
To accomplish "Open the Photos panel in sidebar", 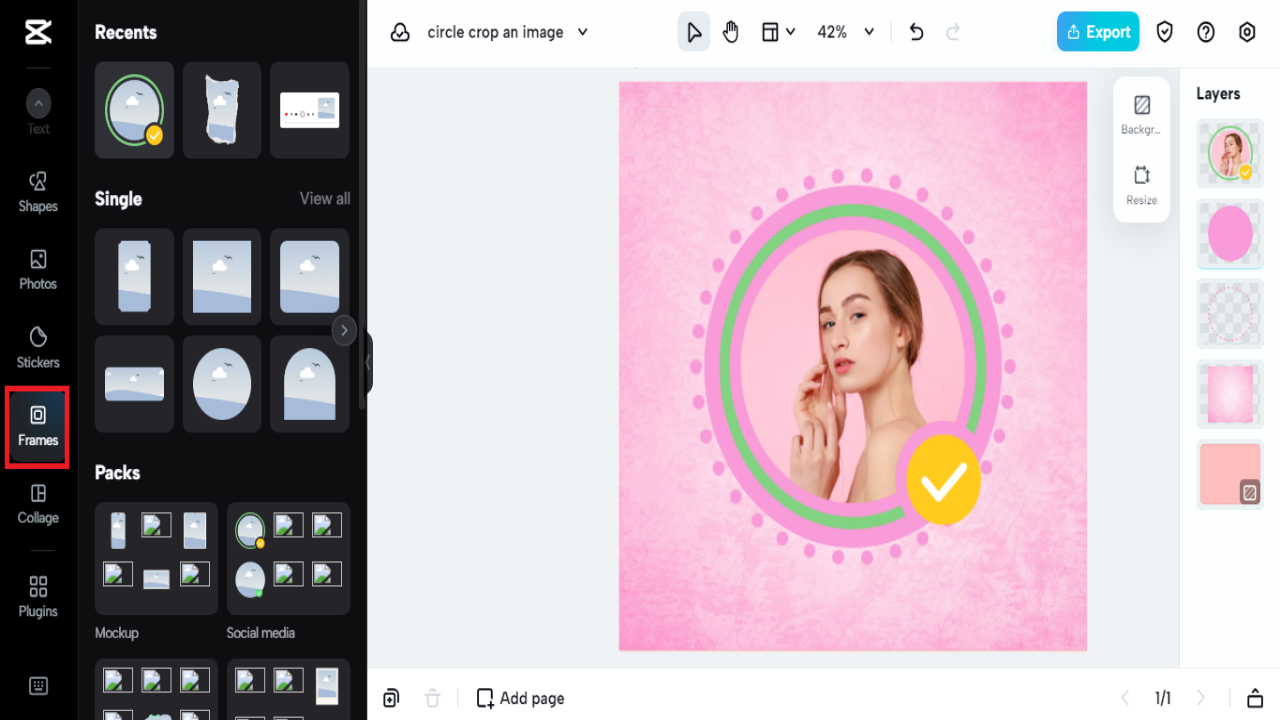I will click(x=38, y=270).
